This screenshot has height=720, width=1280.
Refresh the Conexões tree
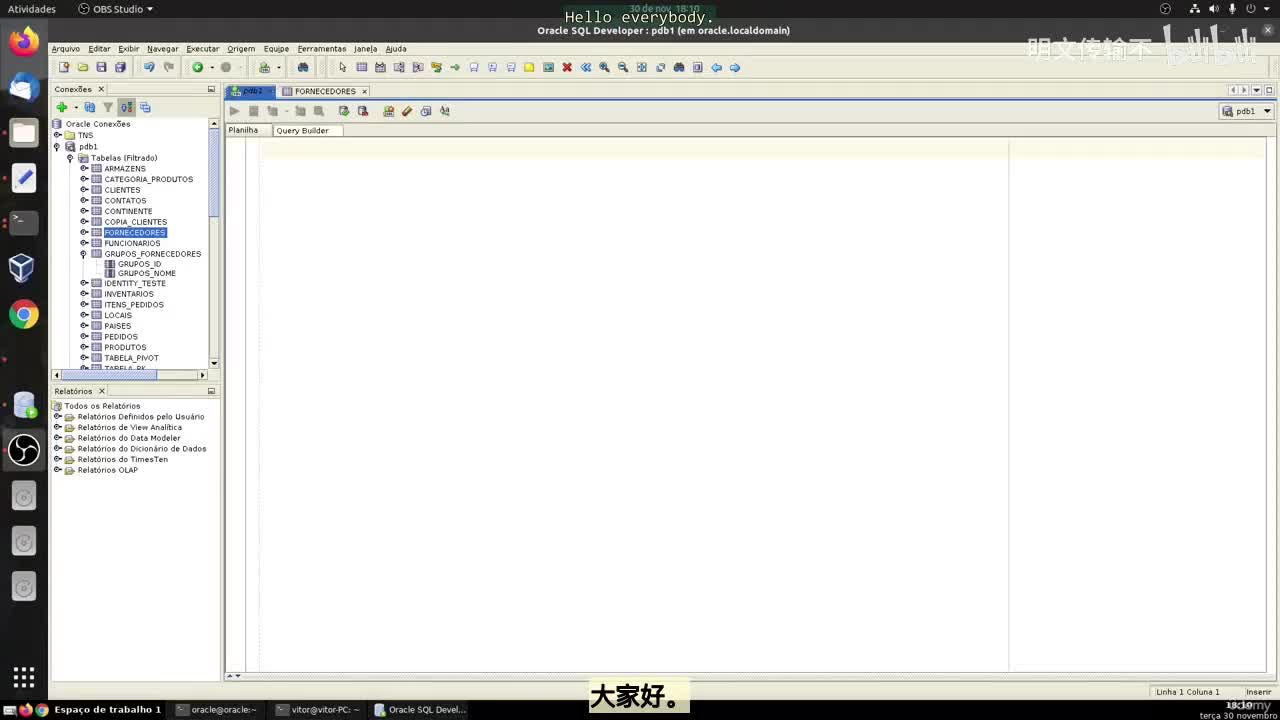pyautogui.click(x=89, y=107)
